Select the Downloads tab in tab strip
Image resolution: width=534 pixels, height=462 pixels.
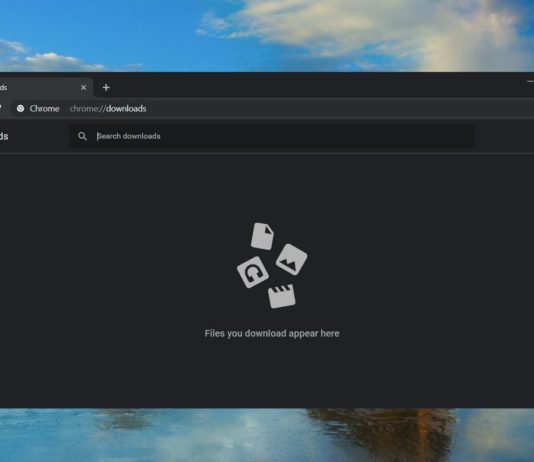pyautogui.click(x=46, y=87)
